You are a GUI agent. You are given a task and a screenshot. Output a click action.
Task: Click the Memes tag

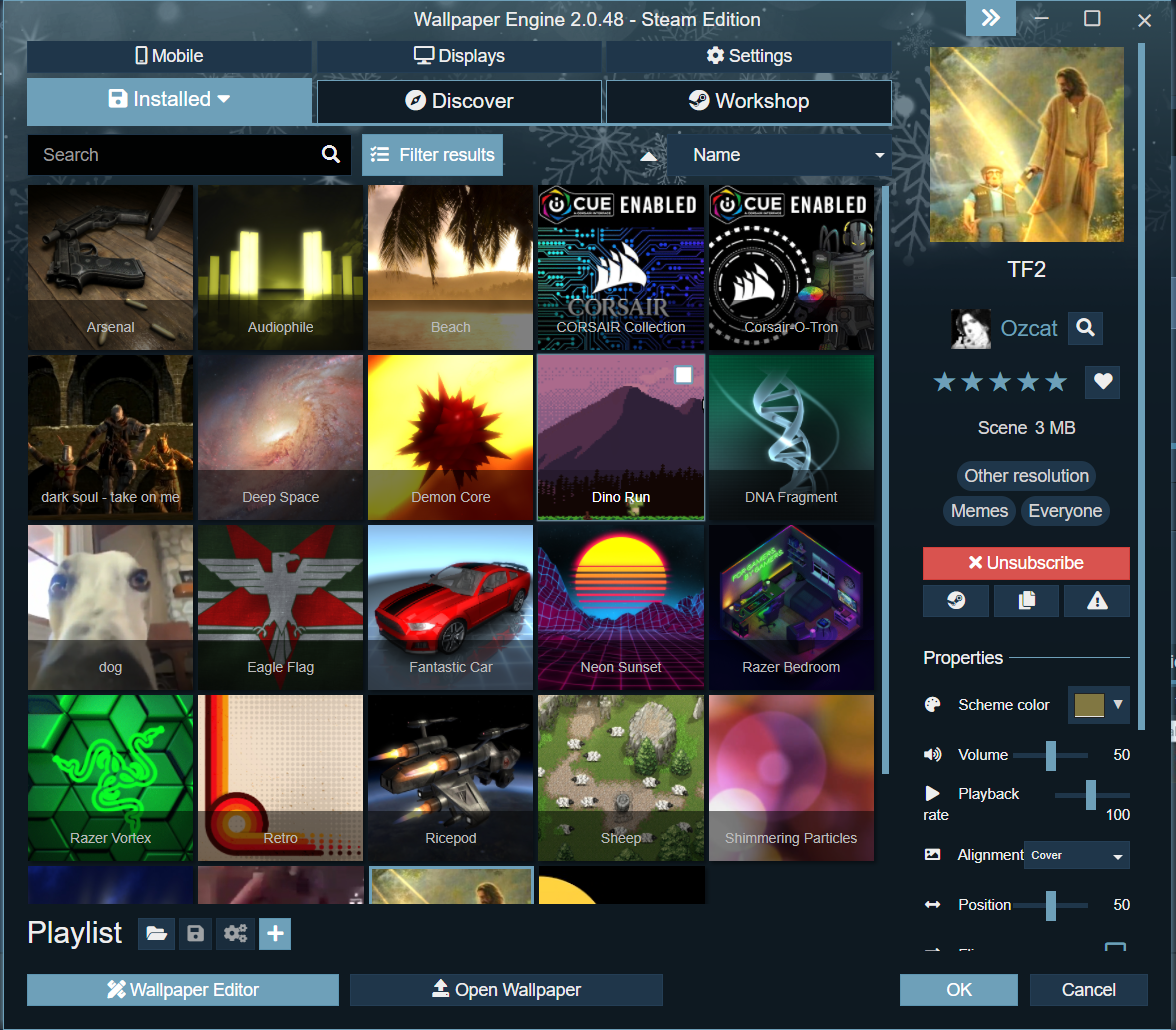979,511
